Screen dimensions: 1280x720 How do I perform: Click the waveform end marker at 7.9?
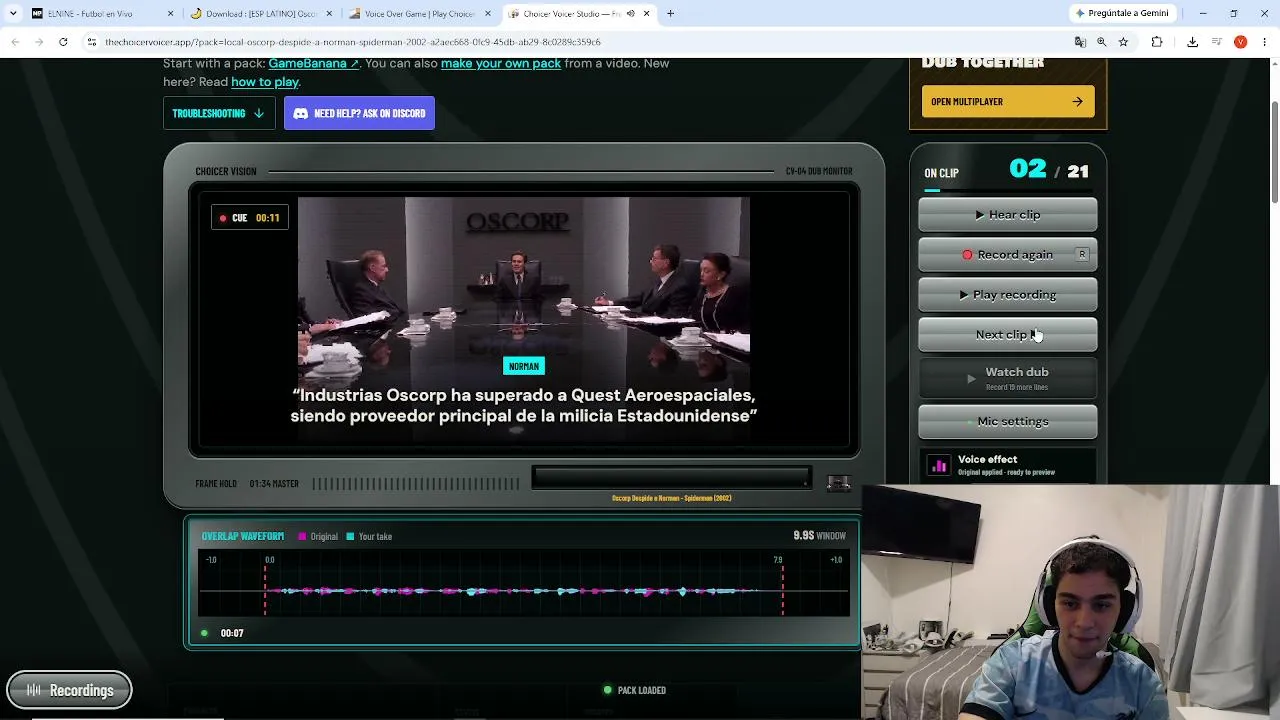pos(782,588)
